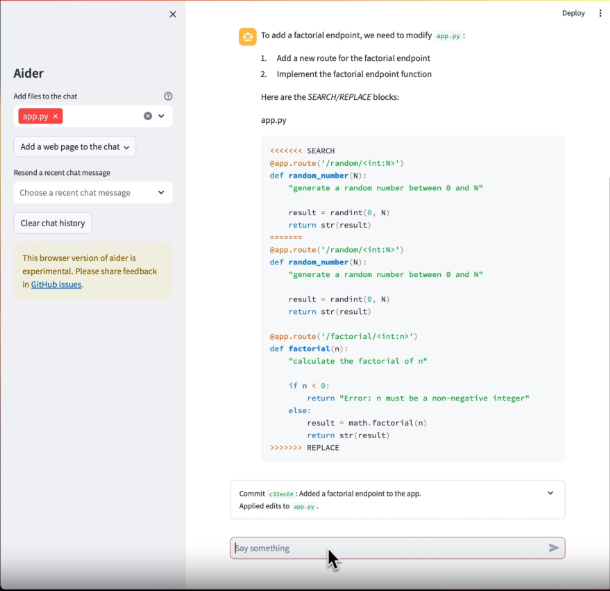This screenshot has width=610, height=591.
Task: Click inline app.py code in intro sentence
Action: click(x=448, y=36)
